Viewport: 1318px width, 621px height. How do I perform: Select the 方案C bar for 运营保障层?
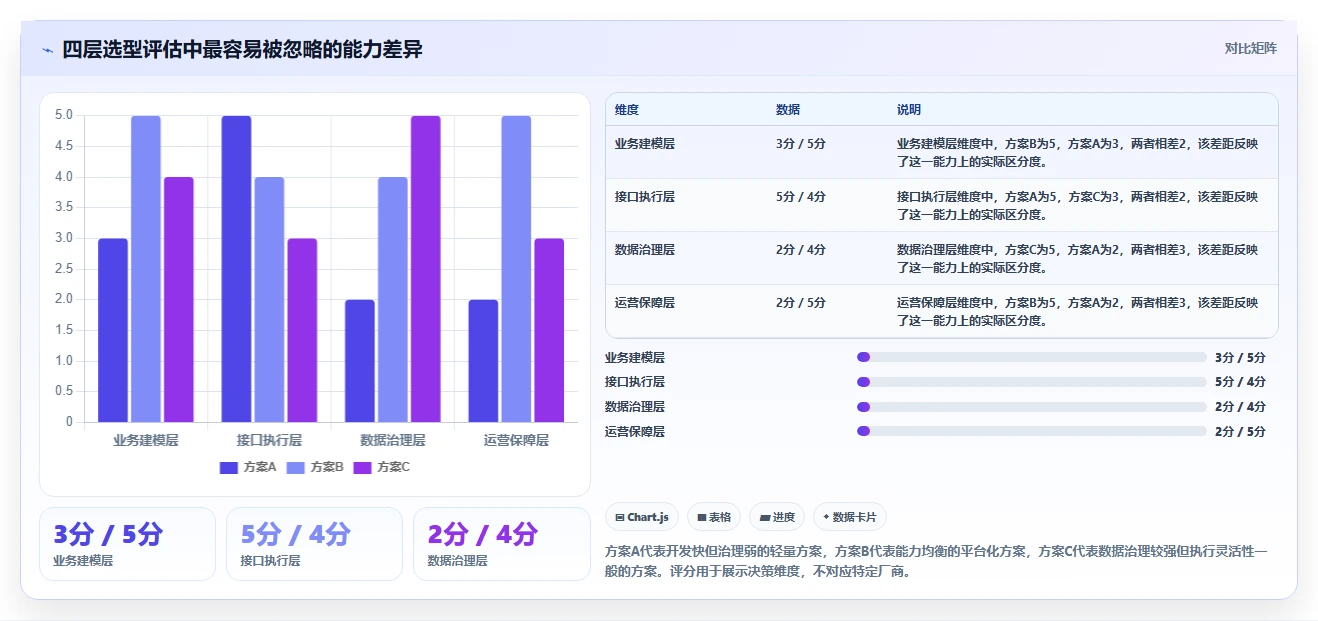click(549, 330)
